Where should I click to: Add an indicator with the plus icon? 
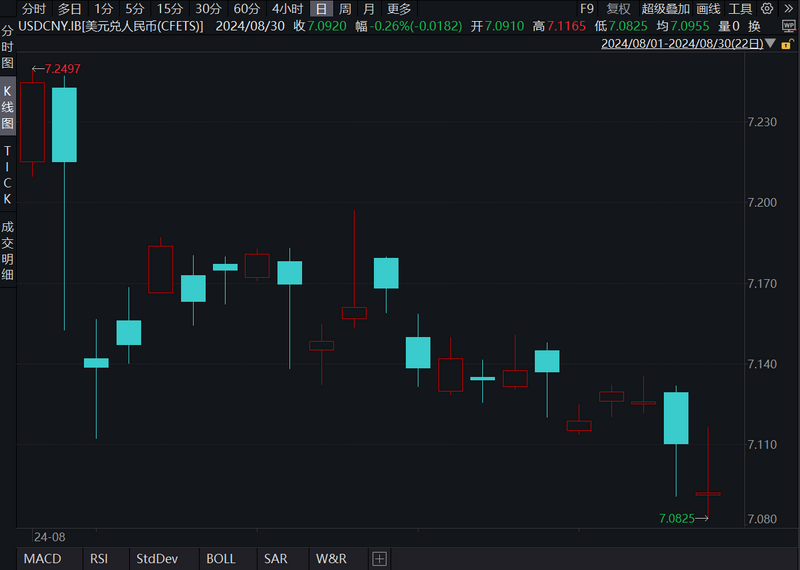pos(379,559)
